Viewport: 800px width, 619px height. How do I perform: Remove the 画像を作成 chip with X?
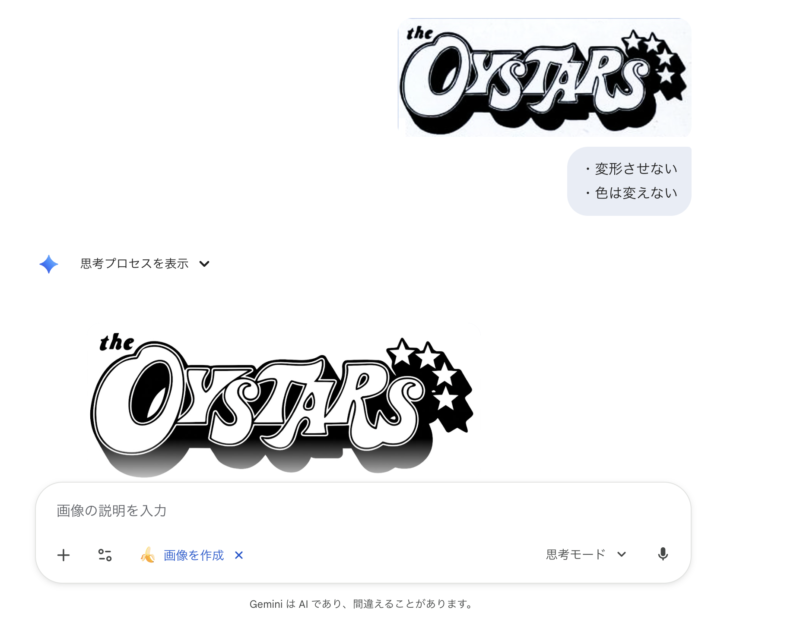tap(239, 555)
